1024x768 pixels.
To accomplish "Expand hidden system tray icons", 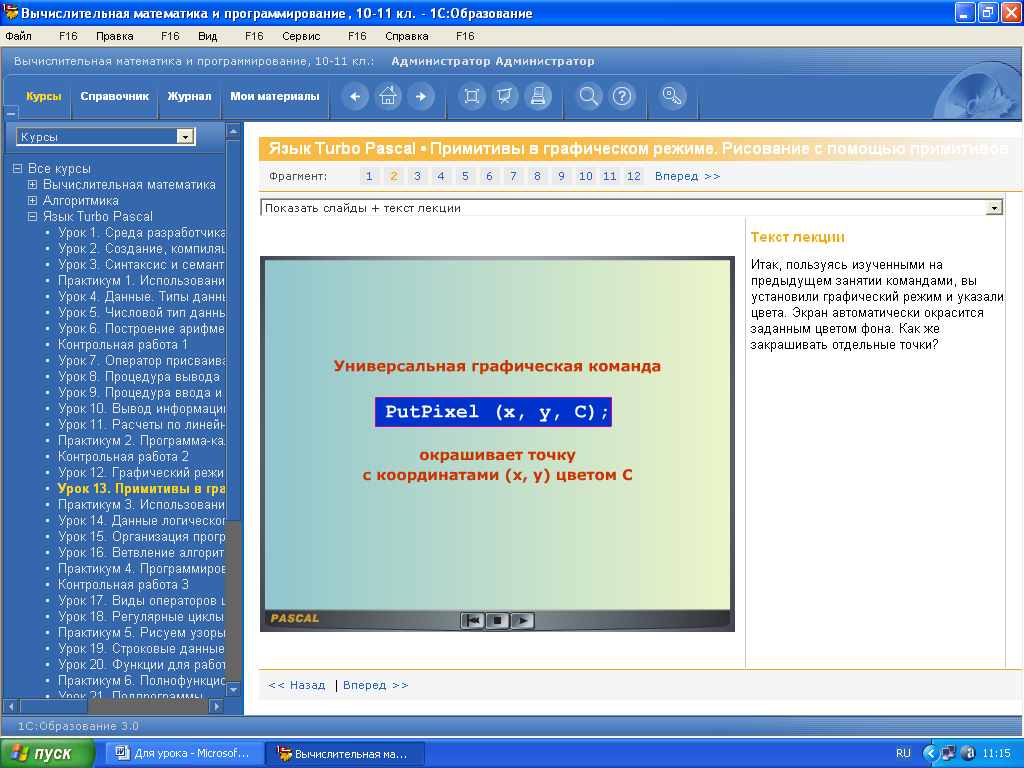I will pos(930,753).
